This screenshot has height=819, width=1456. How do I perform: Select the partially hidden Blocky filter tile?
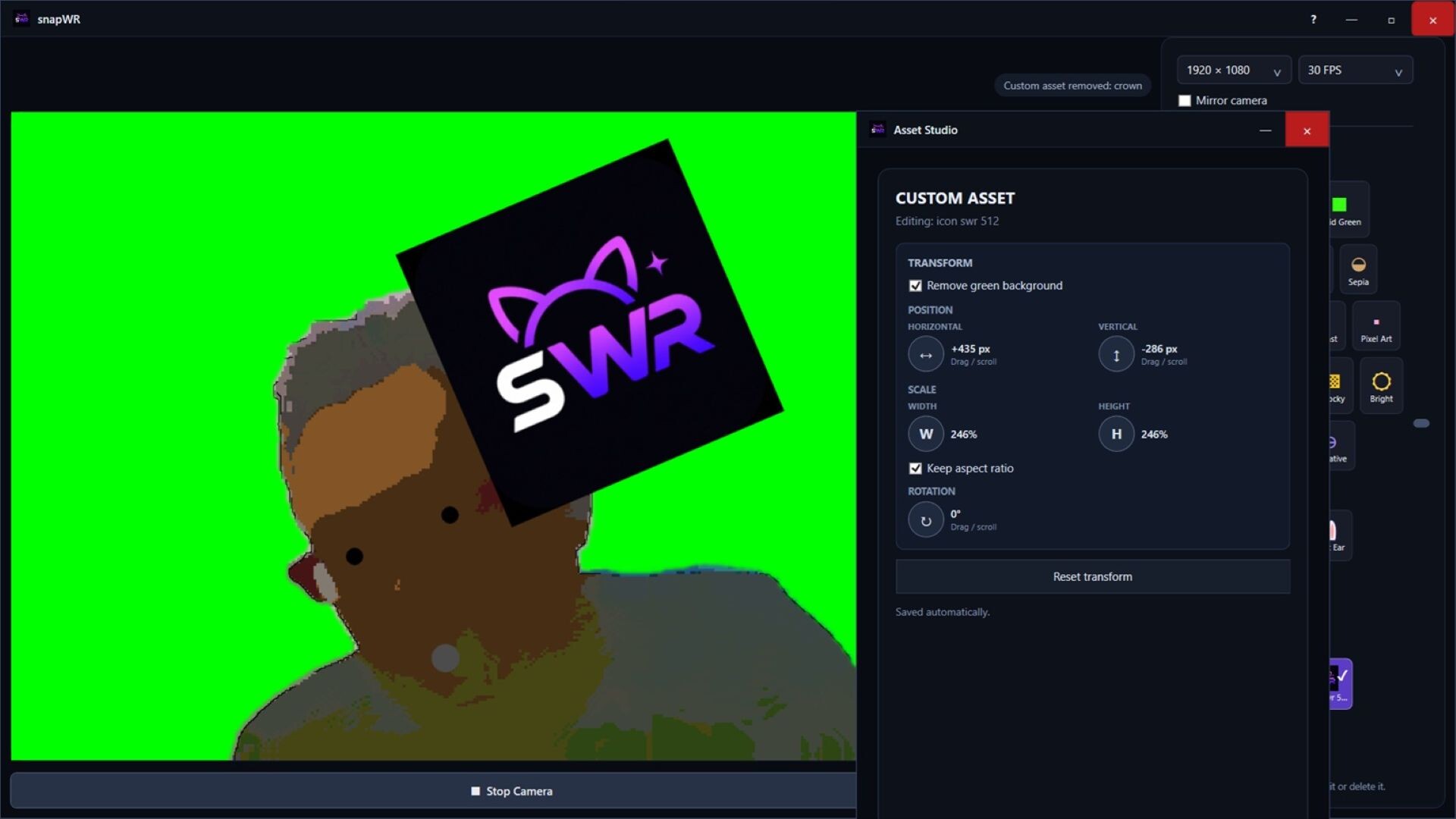pyautogui.click(x=1340, y=386)
